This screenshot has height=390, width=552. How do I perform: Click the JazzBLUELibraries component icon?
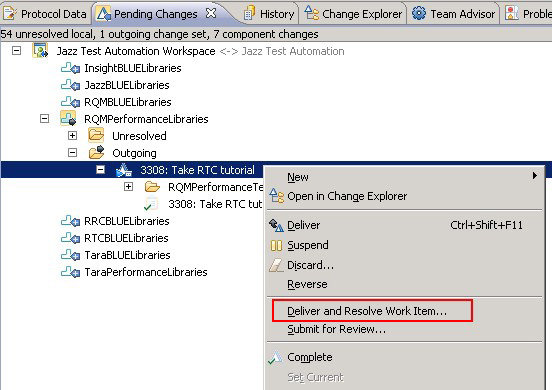click(x=70, y=85)
